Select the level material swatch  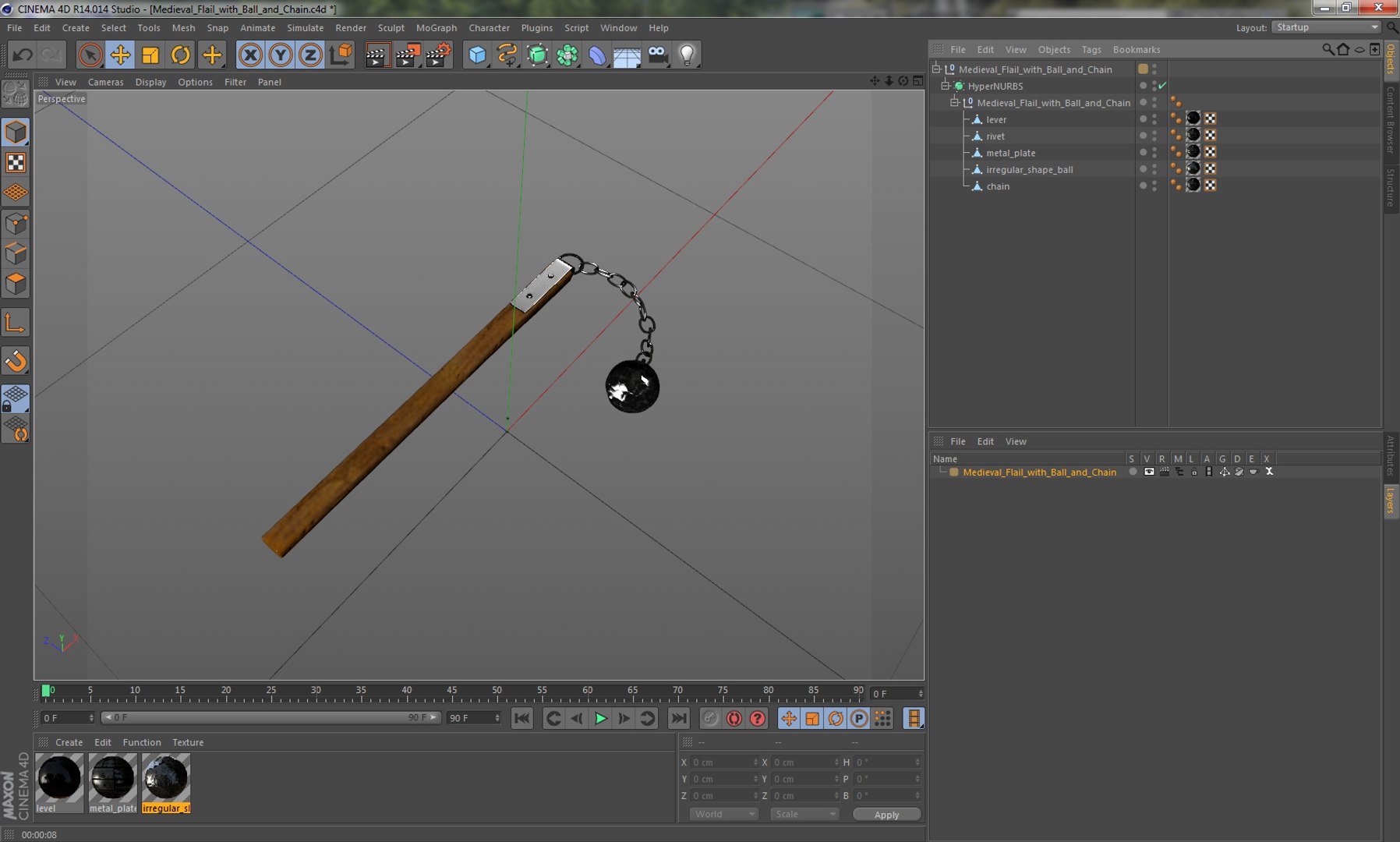coord(59,783)
